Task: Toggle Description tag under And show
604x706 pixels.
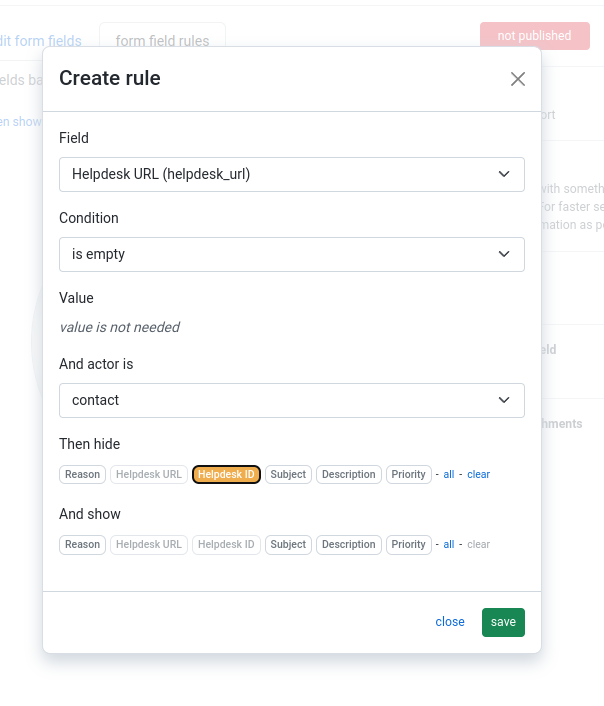Action: [349, 545]
